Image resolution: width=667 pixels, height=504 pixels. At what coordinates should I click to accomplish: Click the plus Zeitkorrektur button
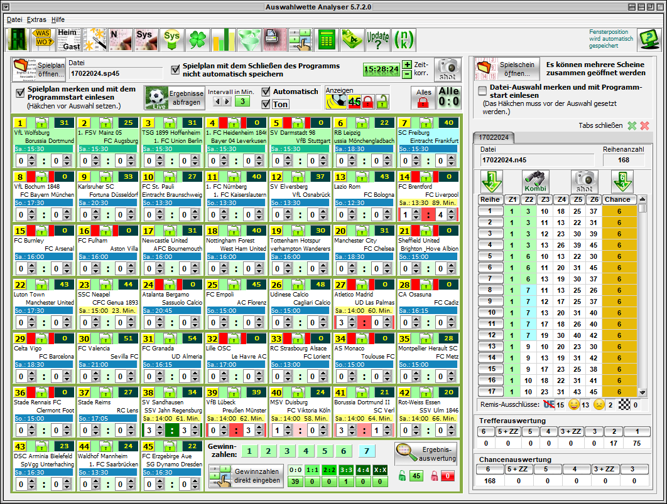click(x=407, y=65)
